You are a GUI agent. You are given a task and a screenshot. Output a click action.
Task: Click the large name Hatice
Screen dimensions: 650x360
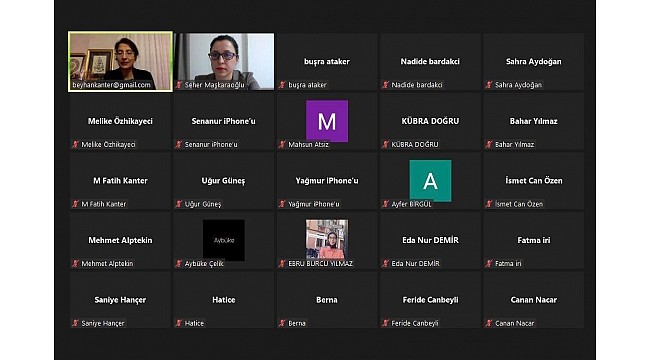click(x=223, y=300)
